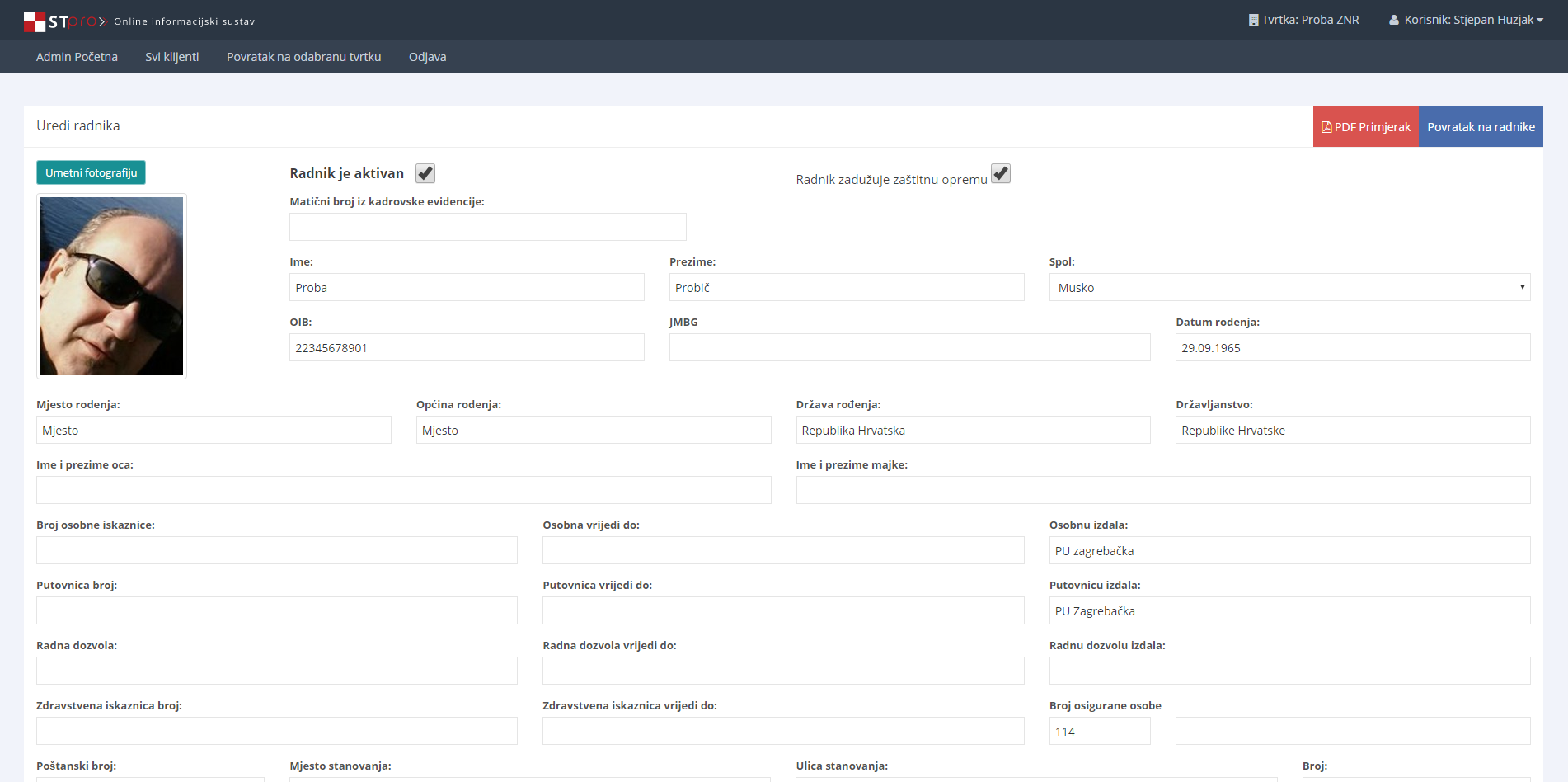
Task: Focus the Ime input field
Action: (467, 287)
